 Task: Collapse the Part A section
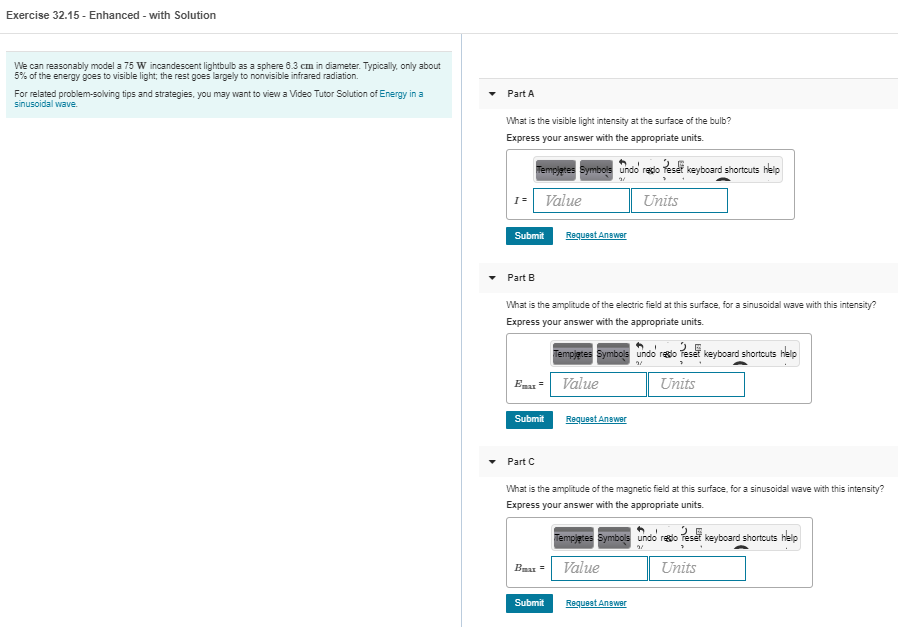[492, 94]
